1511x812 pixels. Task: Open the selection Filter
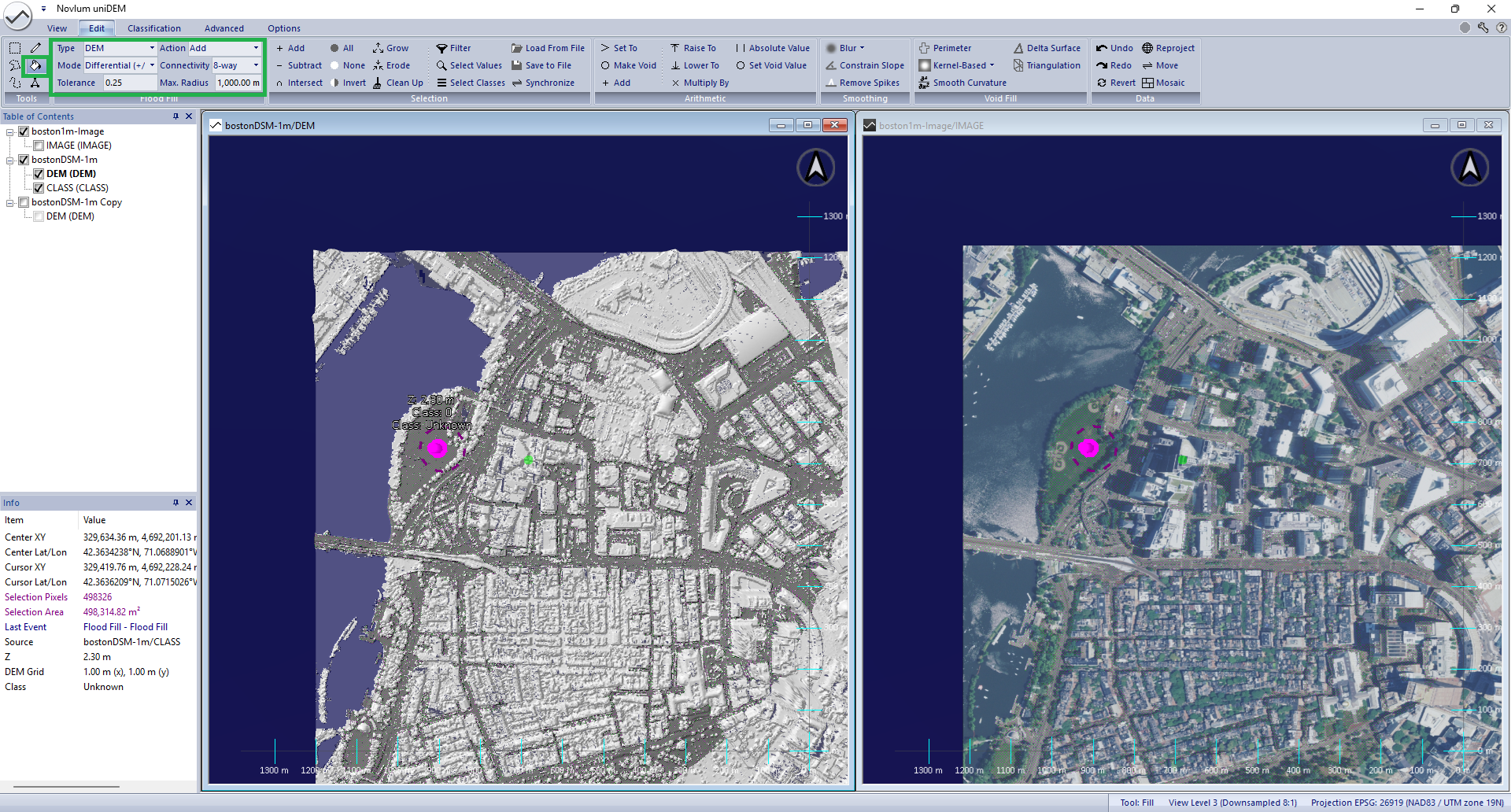coord(453,48)
